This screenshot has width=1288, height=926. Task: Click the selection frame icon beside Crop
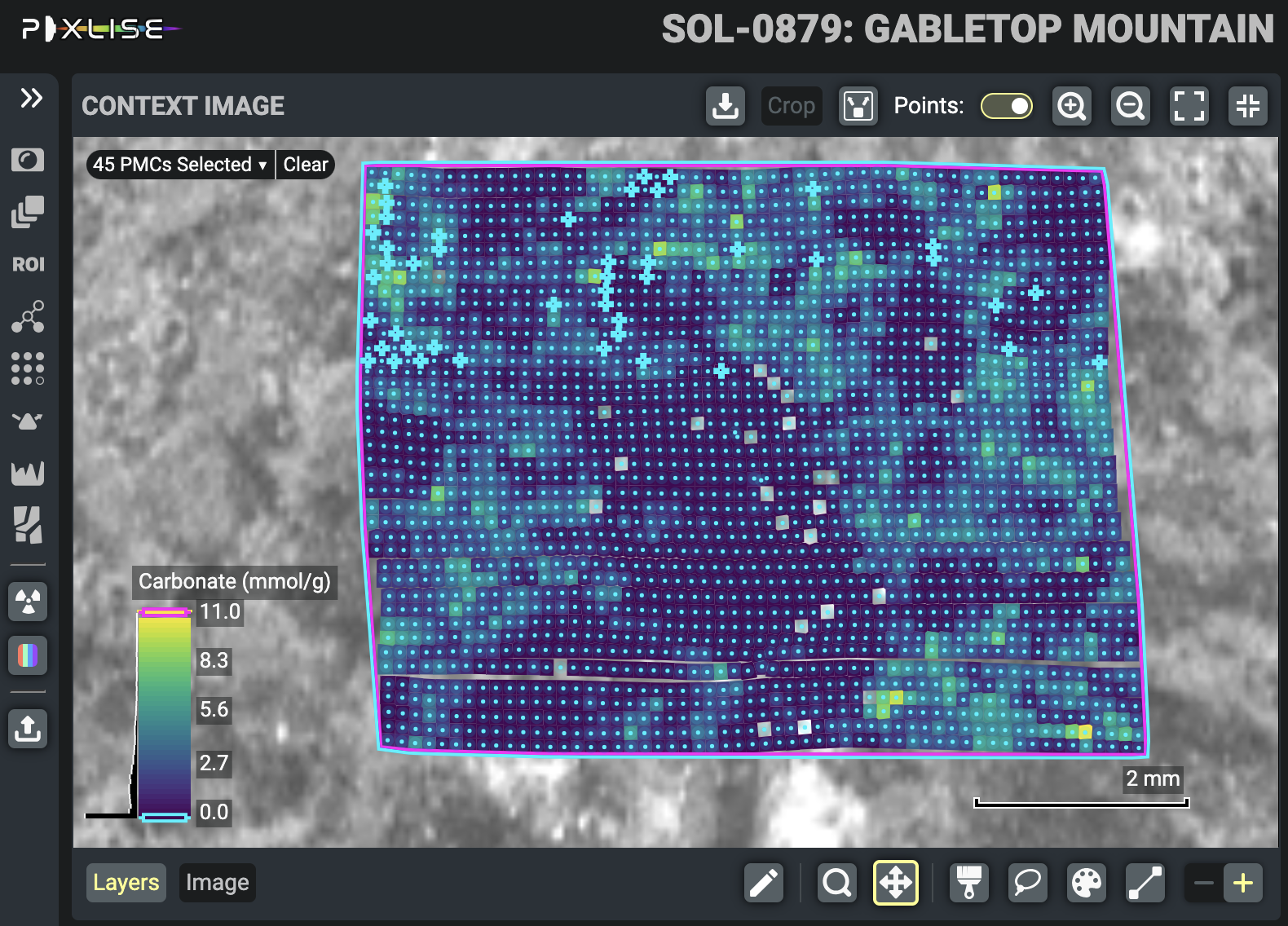pos(858,106)
